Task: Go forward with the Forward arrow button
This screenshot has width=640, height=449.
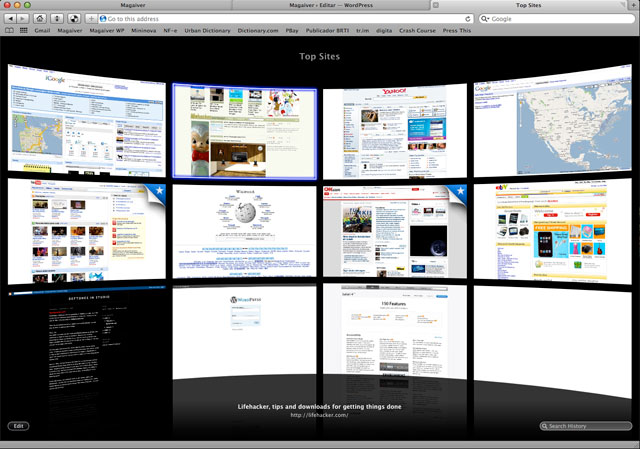Action: click(x=23, y=19)
